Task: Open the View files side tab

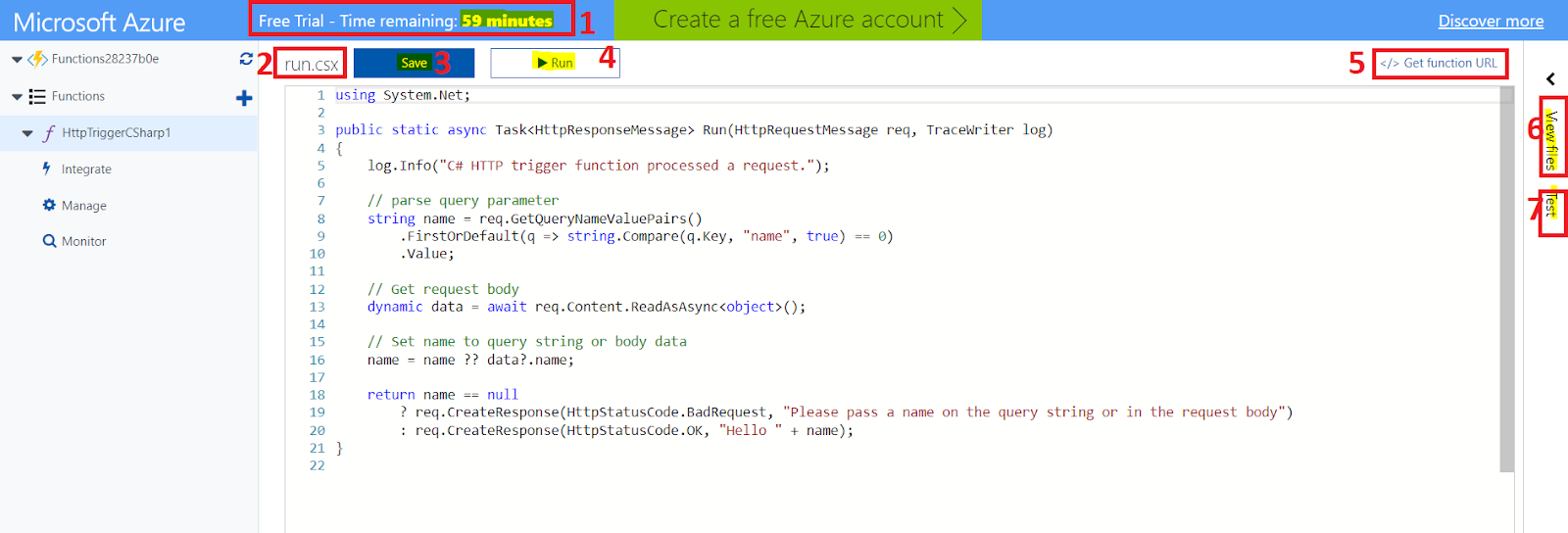Action: [1550, 140]
